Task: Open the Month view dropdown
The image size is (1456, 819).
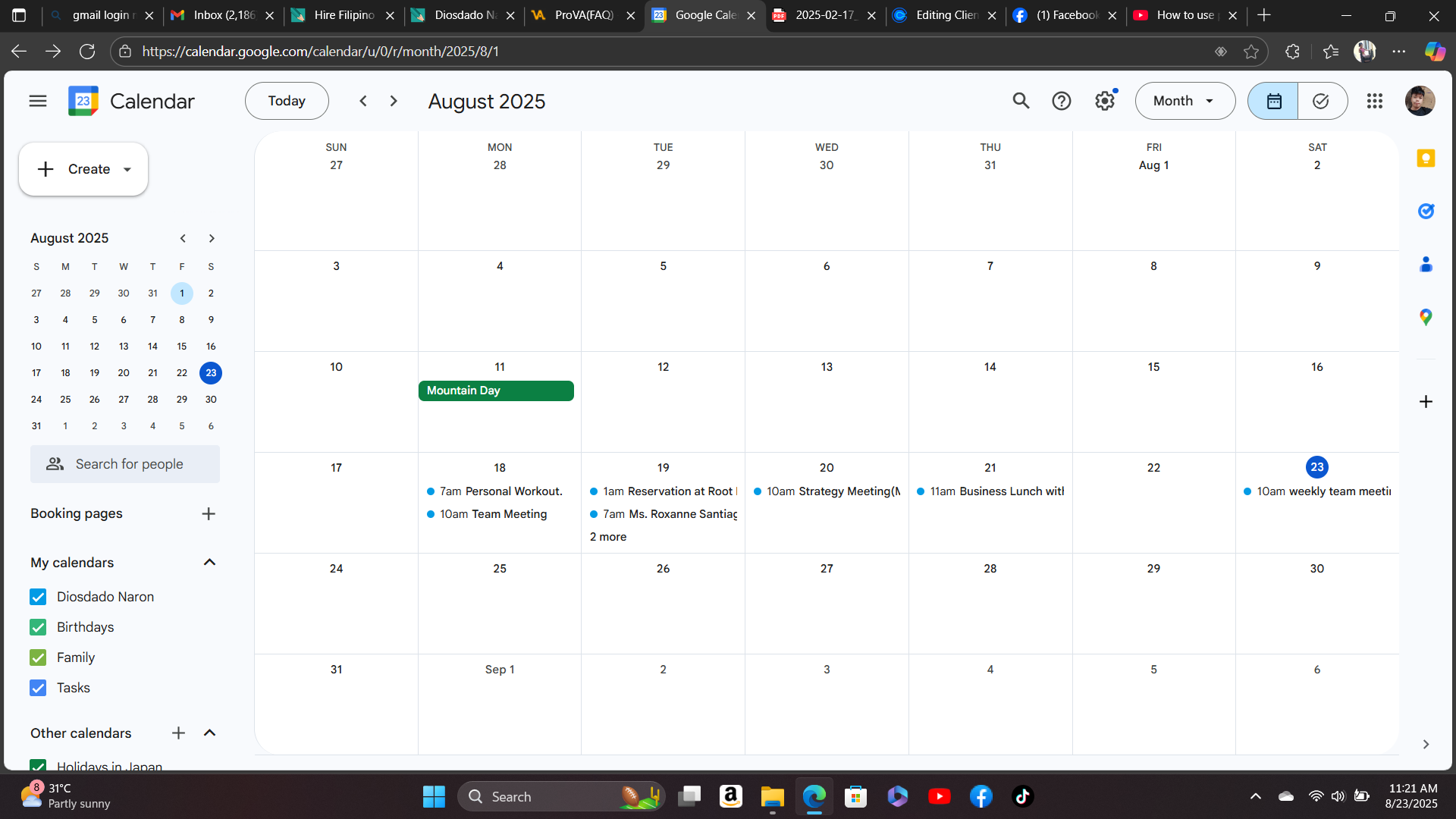Action: coord(1185,101)
